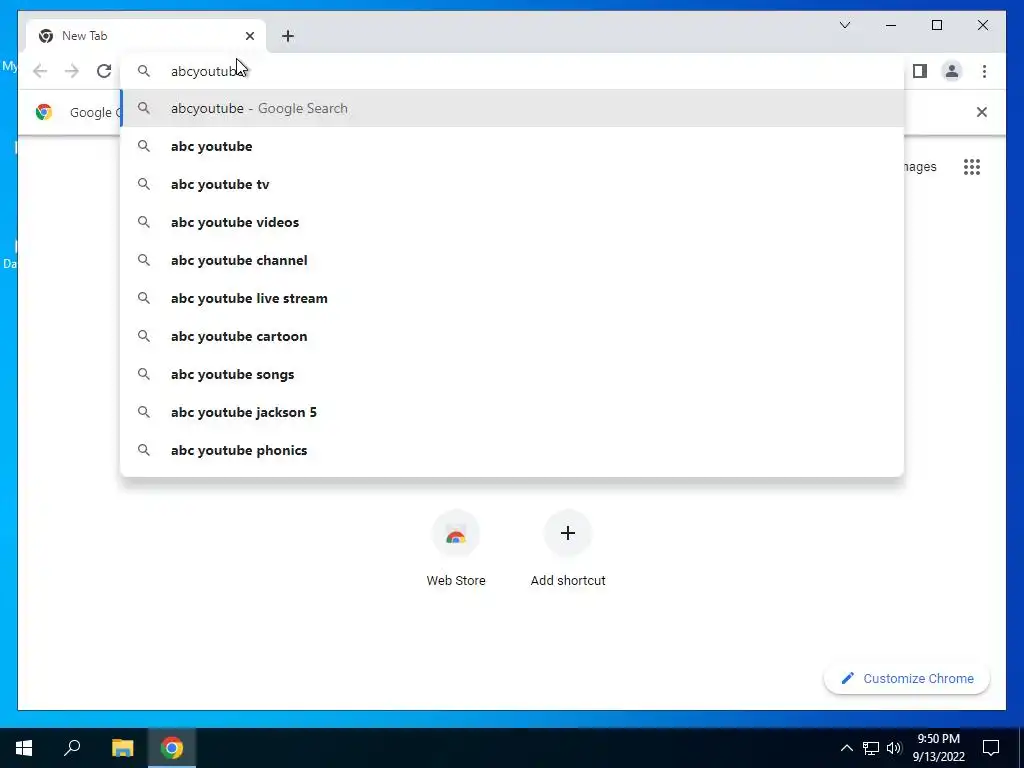Open the profile avatar menu
Image resolution: width=1024 pixels, height=768 pixels.
[x=952, y=71]
